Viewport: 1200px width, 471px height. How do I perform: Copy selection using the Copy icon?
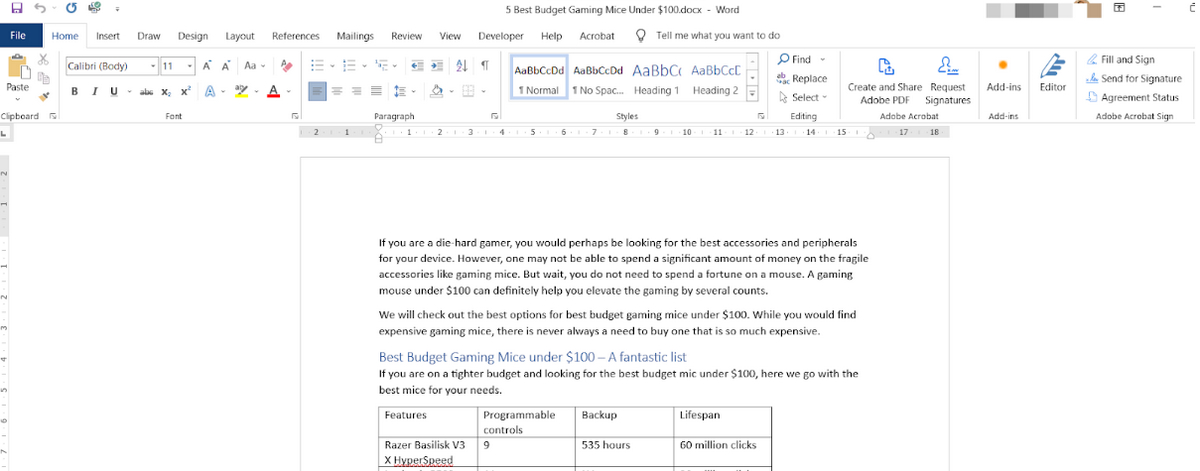[43, 78]
